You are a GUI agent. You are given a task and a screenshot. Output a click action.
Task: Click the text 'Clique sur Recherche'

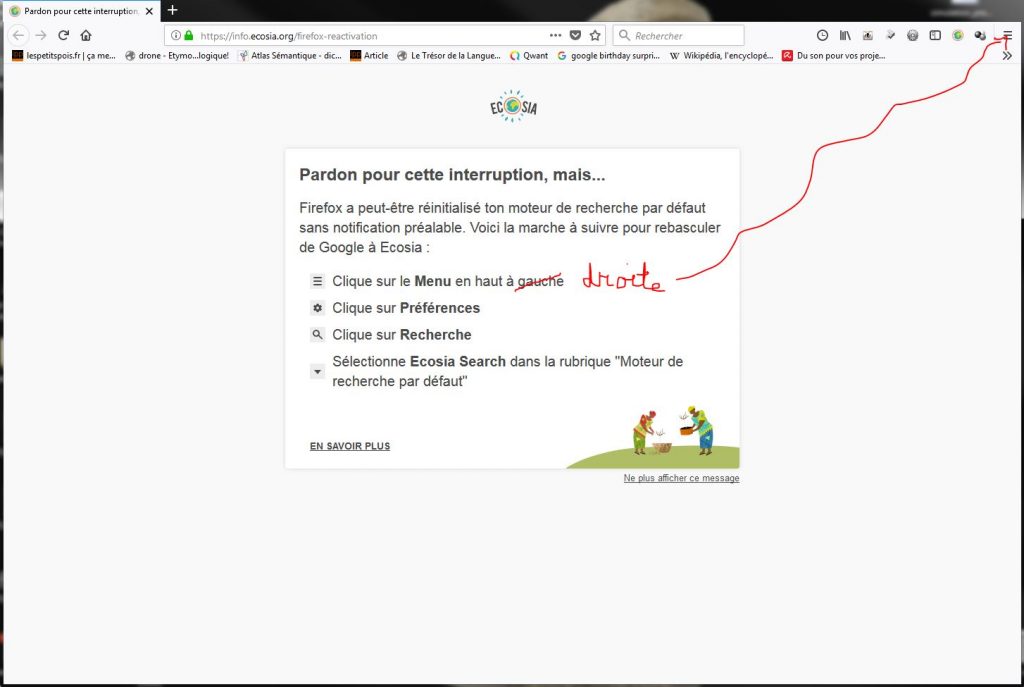coord(402,334)
